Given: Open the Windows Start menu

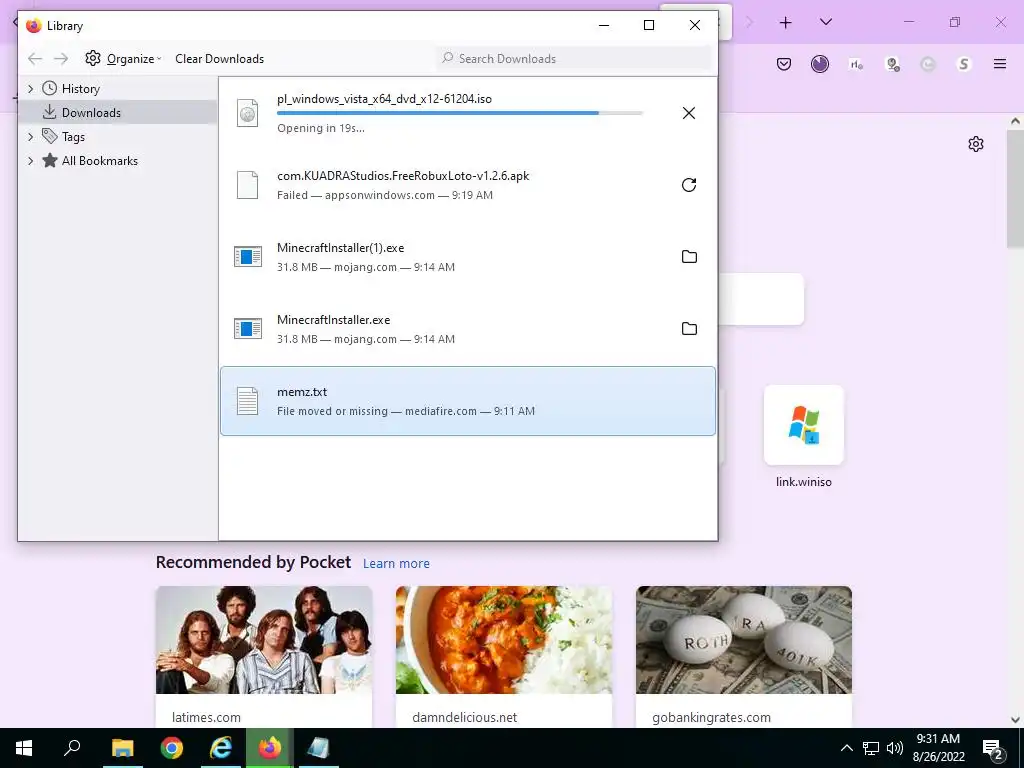Looking at the screenshot, I should (x=24, y=748).
